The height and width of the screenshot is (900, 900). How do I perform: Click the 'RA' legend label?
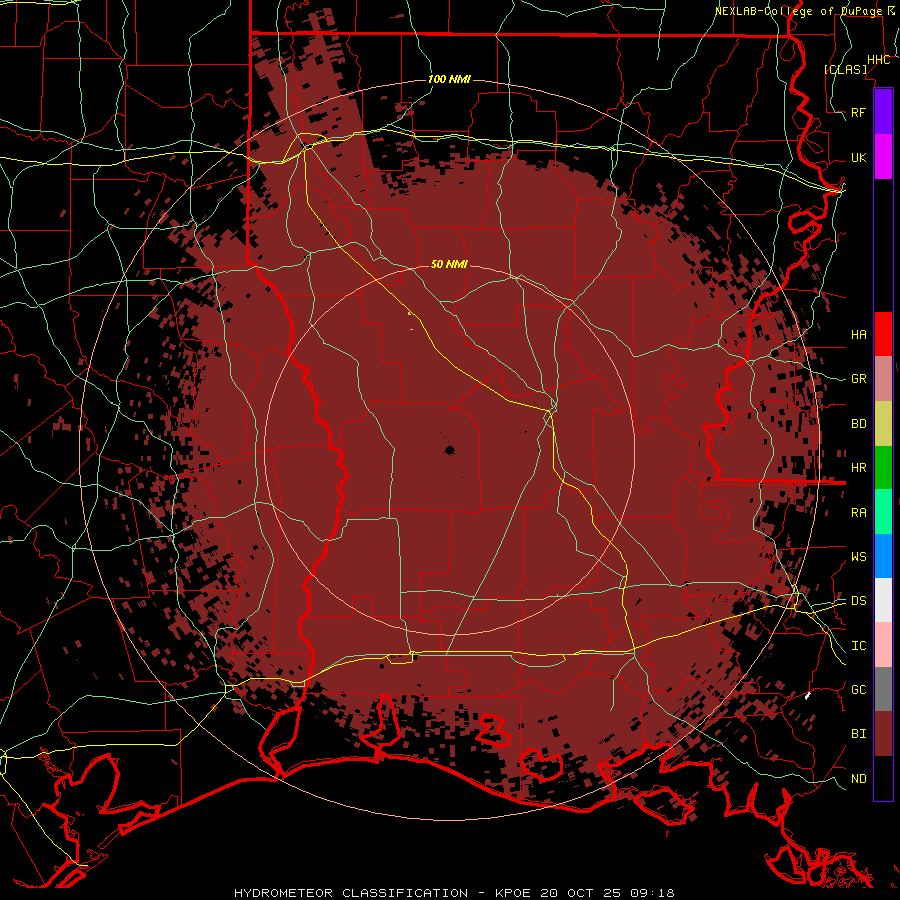[x=858, y=512]
